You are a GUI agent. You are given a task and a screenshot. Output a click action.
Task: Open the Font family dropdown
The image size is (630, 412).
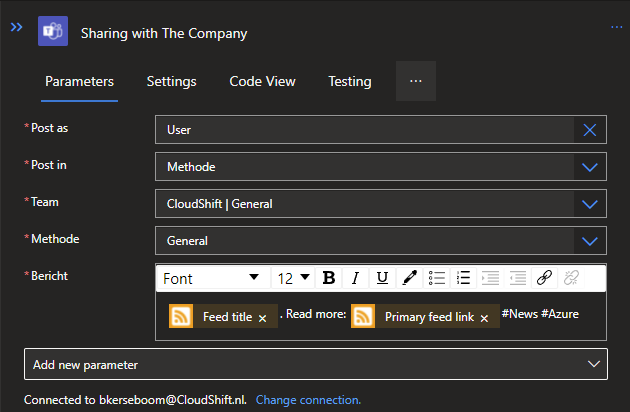tap(212, 278)
